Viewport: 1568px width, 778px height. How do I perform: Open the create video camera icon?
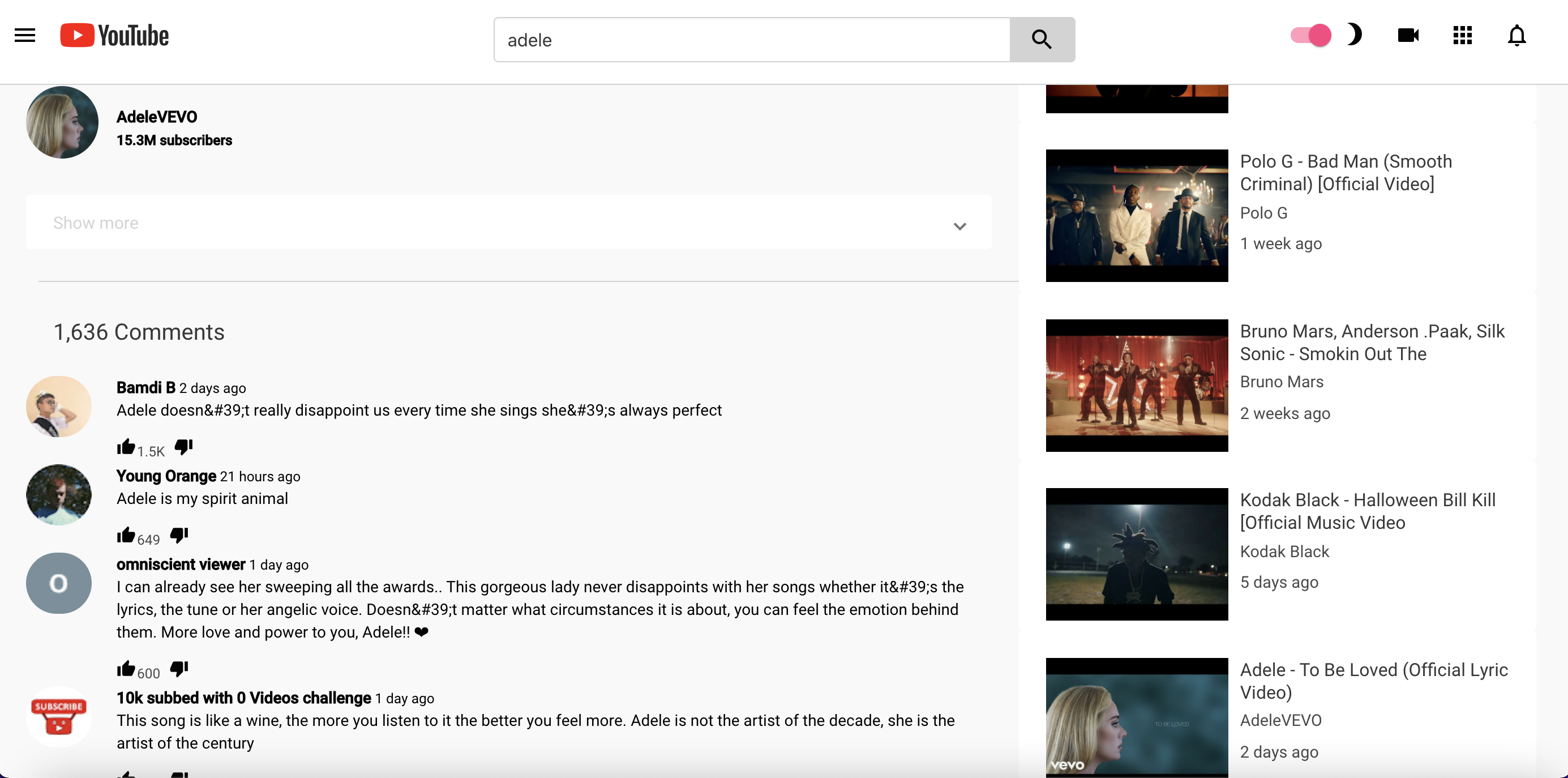point(1408,35)
